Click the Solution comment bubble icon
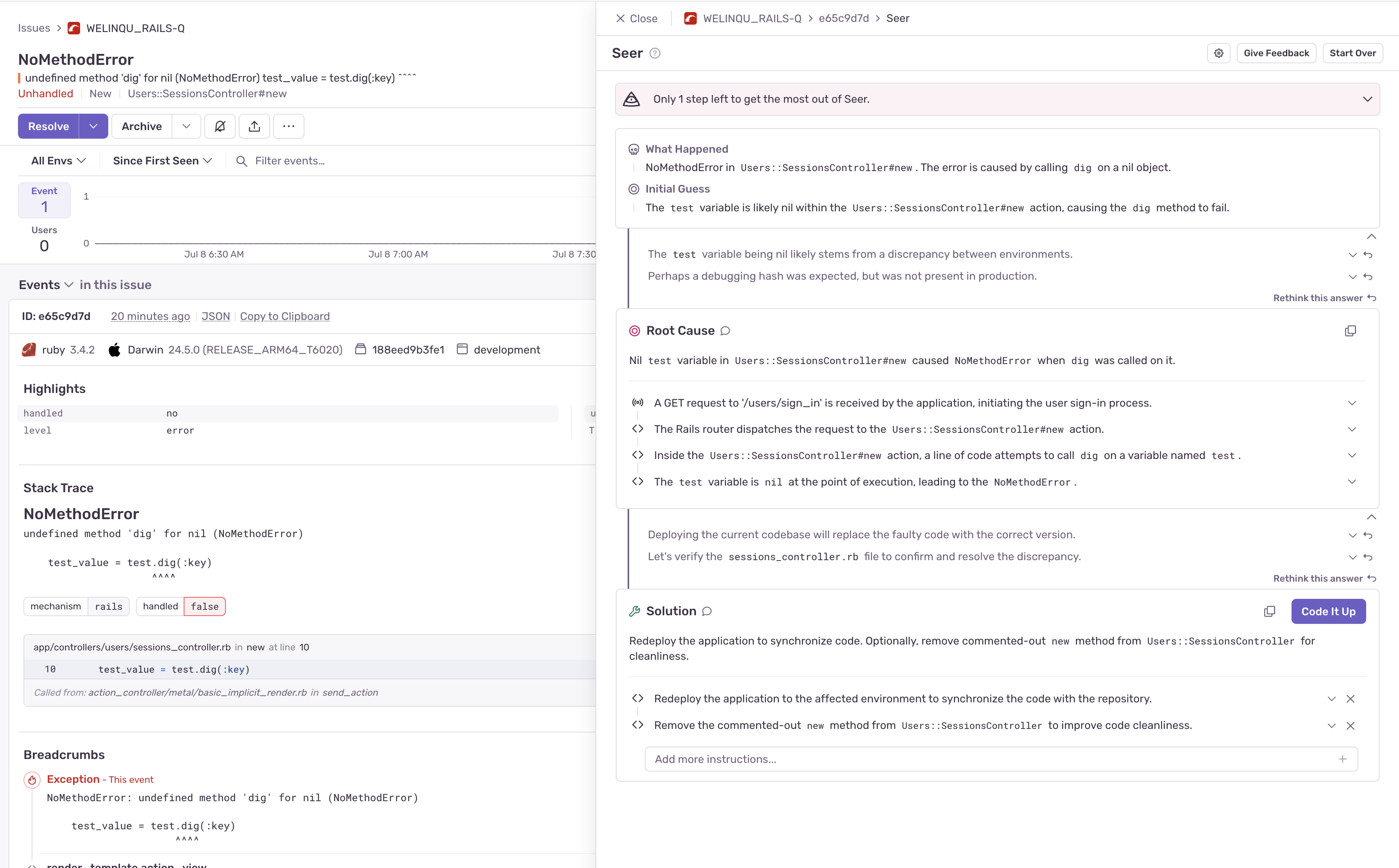1399x868 pixels. pyautogui.click(x=707, y=611)
